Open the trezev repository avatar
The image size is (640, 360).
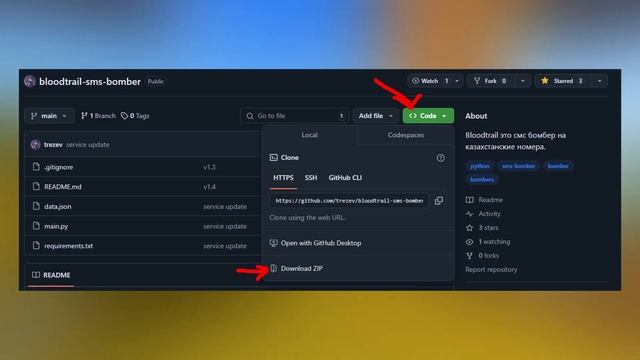pos(30,81)
